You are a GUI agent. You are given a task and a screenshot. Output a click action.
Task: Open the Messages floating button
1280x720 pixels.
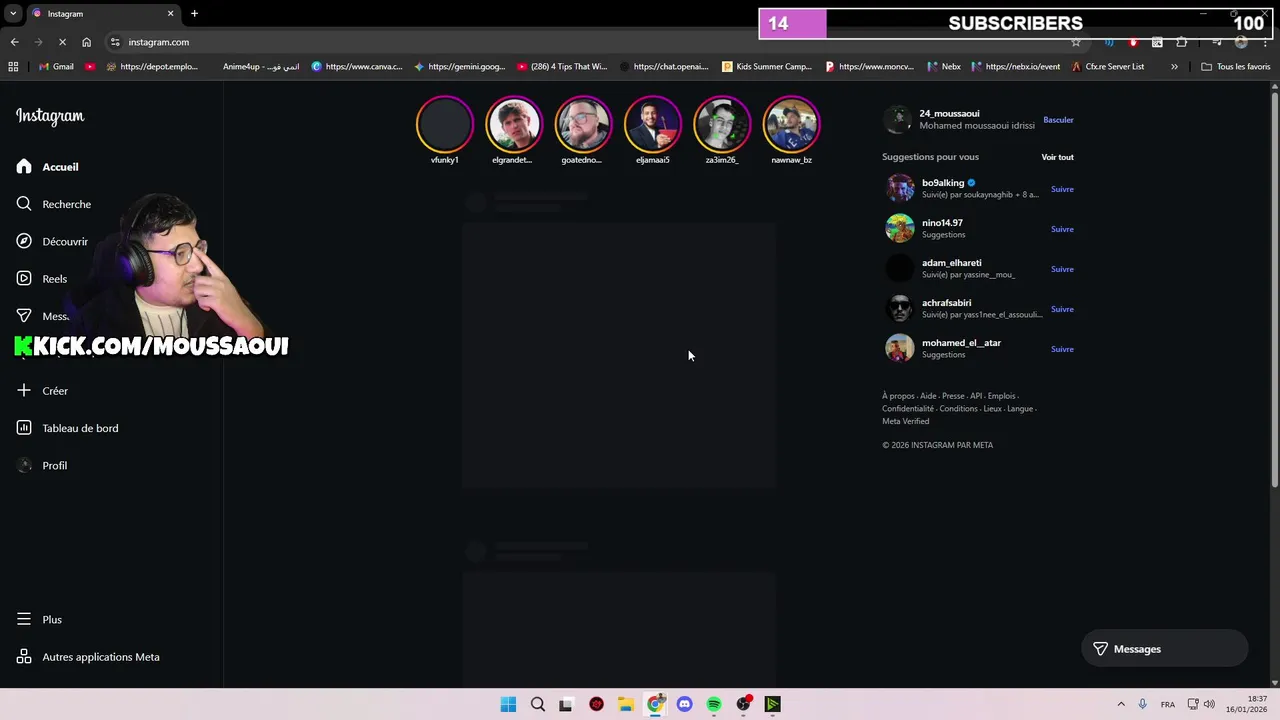click(x=1165, y=649)
